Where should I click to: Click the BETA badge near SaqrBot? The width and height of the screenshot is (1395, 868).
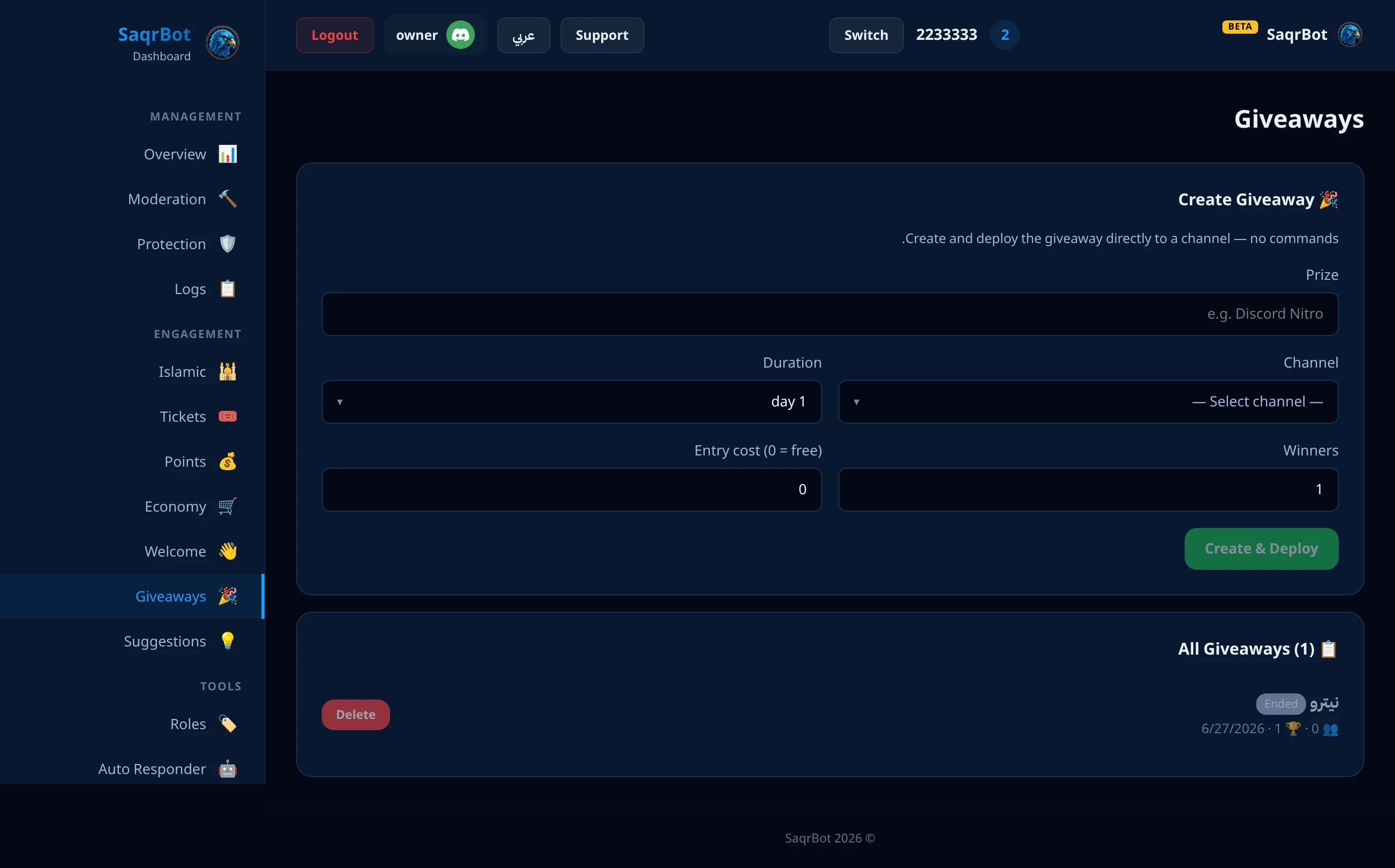[x=1239, y=27]
